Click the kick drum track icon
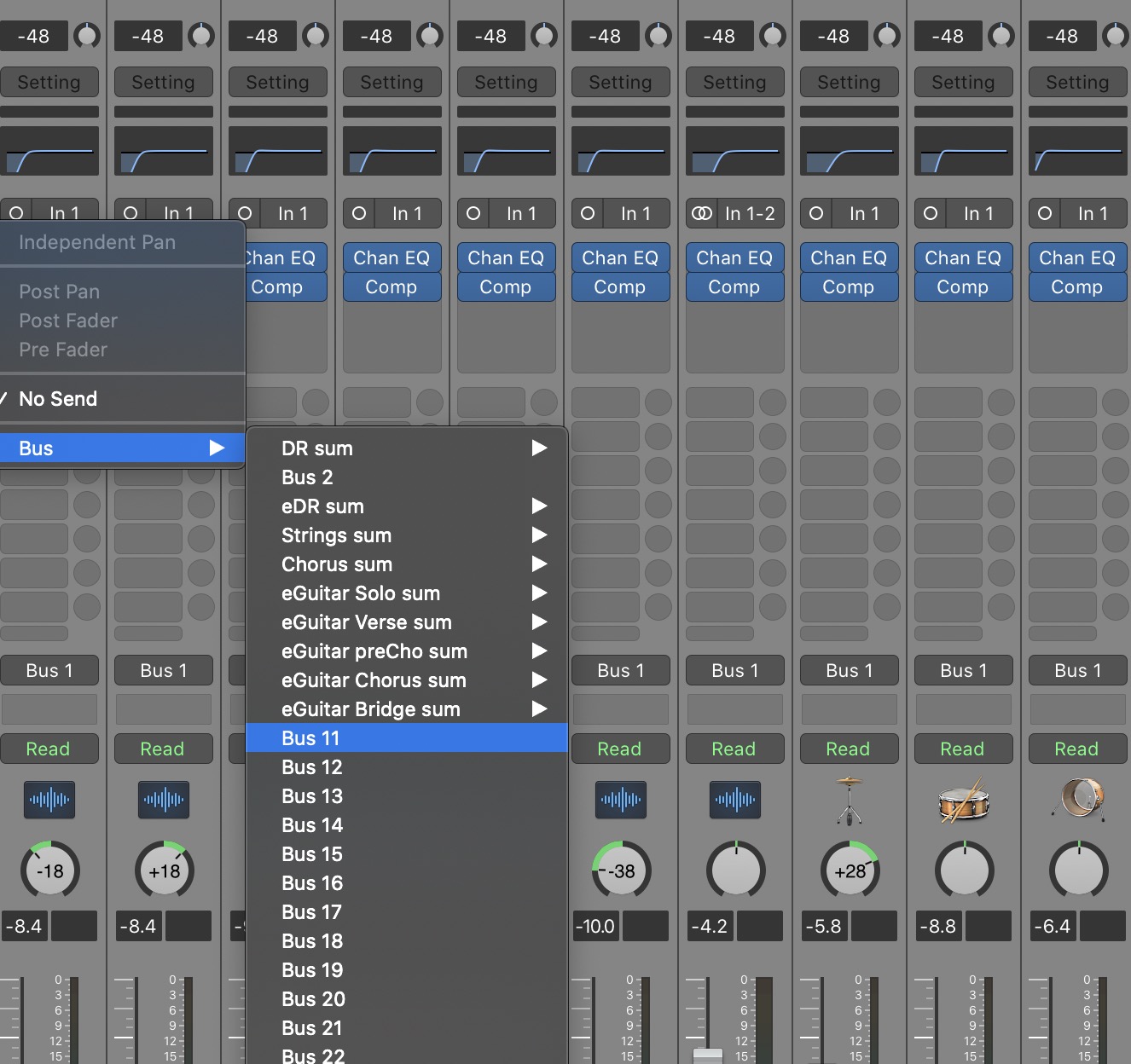 tap(1077, 800)
